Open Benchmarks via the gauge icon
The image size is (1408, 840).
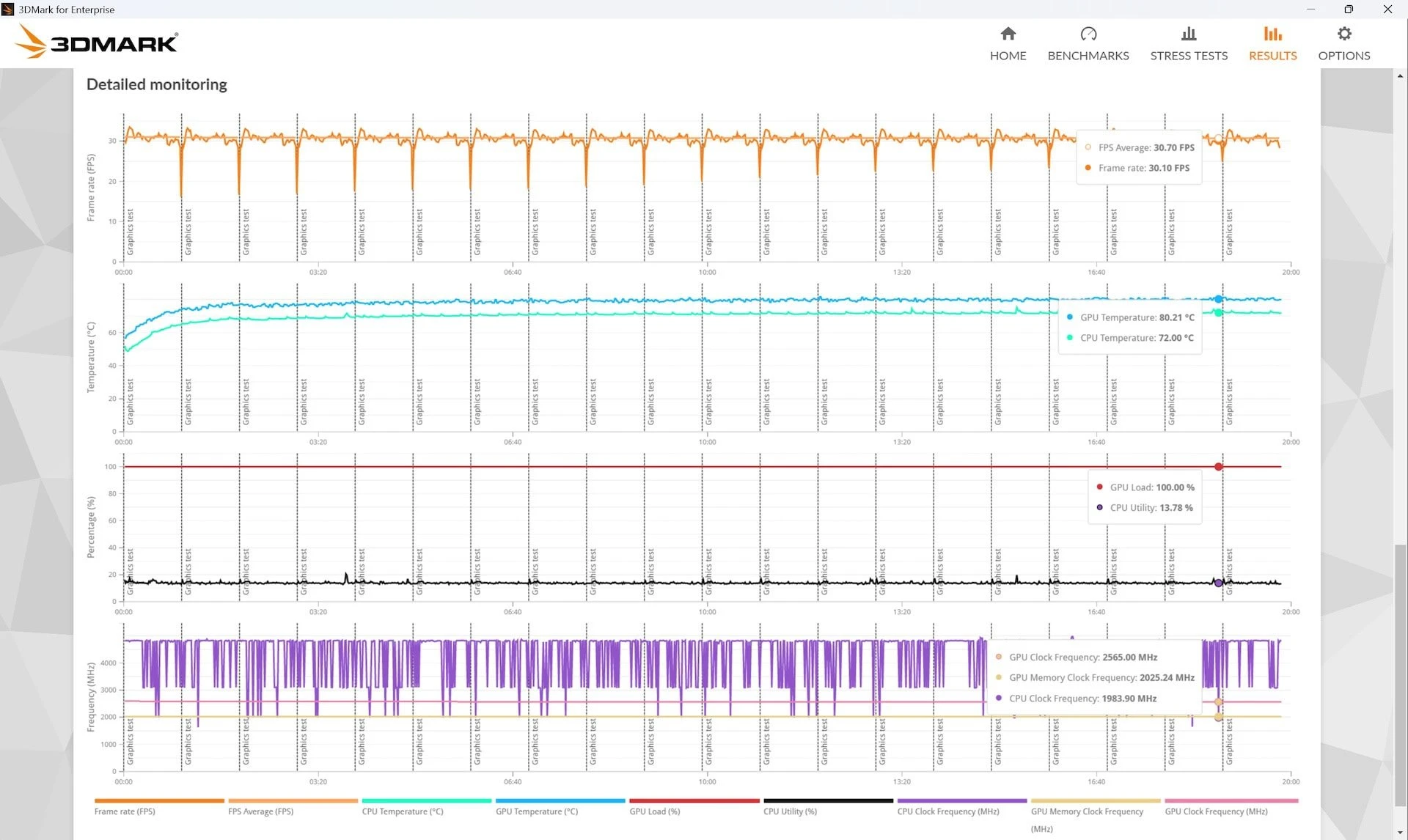coord(1088,34)
